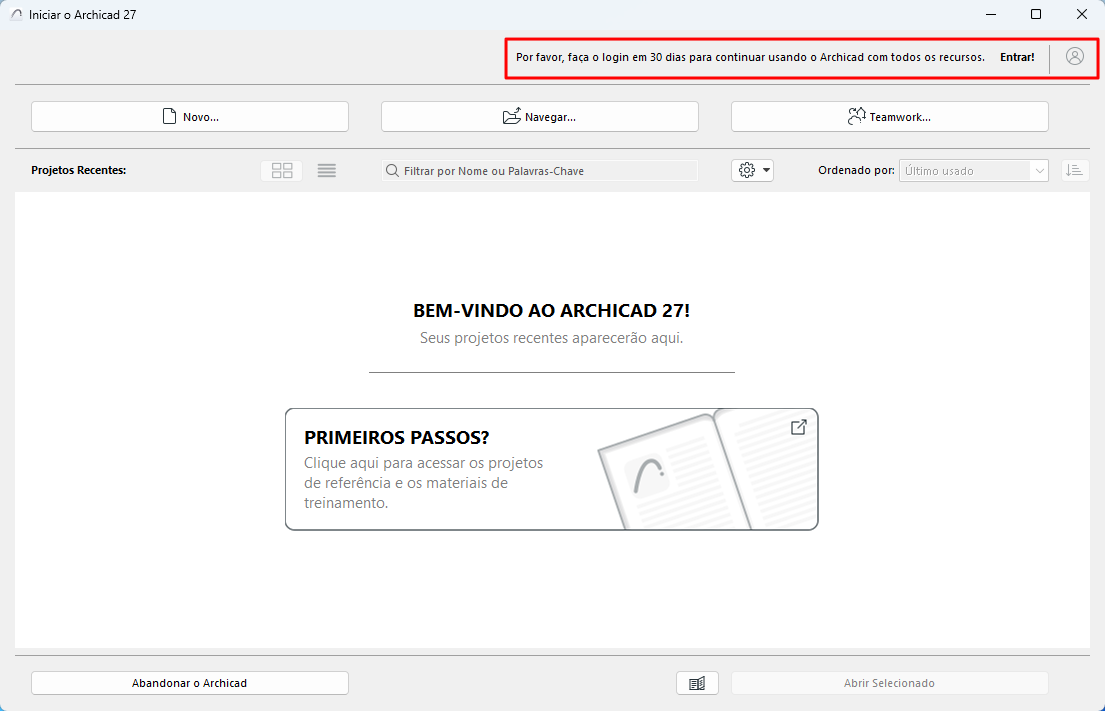1105x711 pixels.
Task: Minimize the Archicad start window
Action: pos(991,14)
